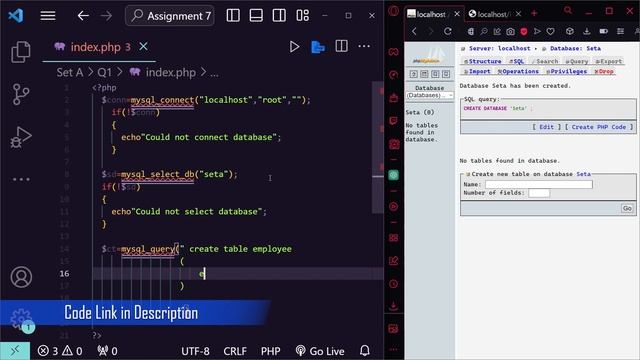Go back in VS Code navigation history
Viewport: 640px width, 360px height.
tap(83, 16)
